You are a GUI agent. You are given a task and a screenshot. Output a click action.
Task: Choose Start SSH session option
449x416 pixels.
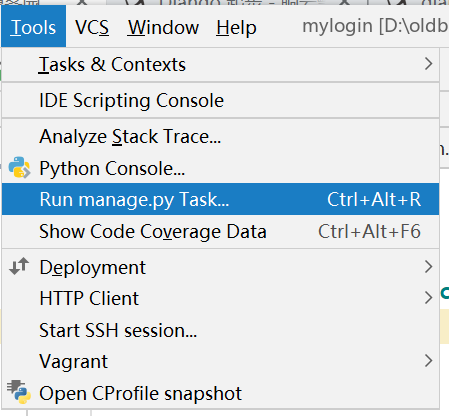220,330
